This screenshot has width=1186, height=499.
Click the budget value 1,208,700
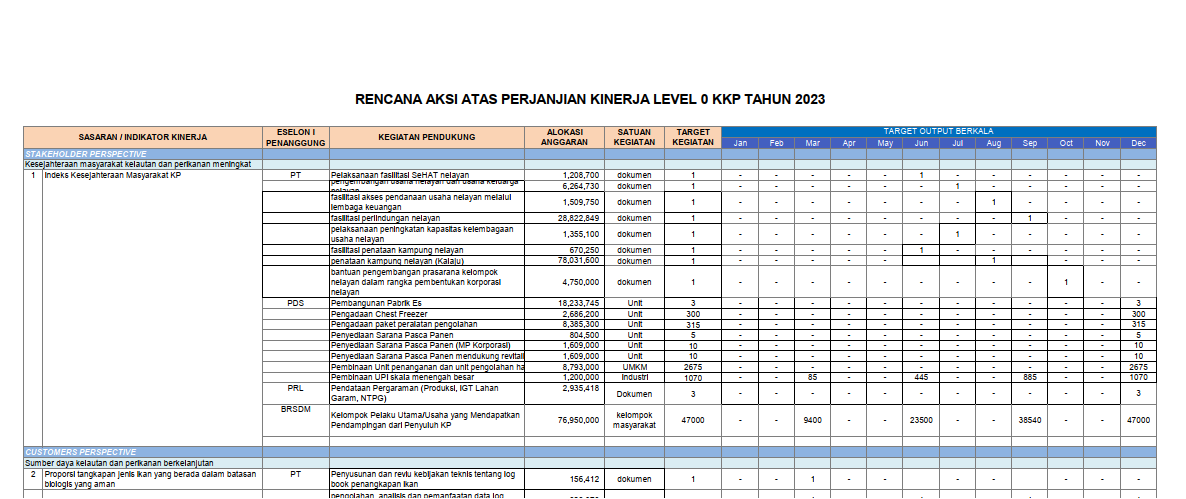point(581,175)
